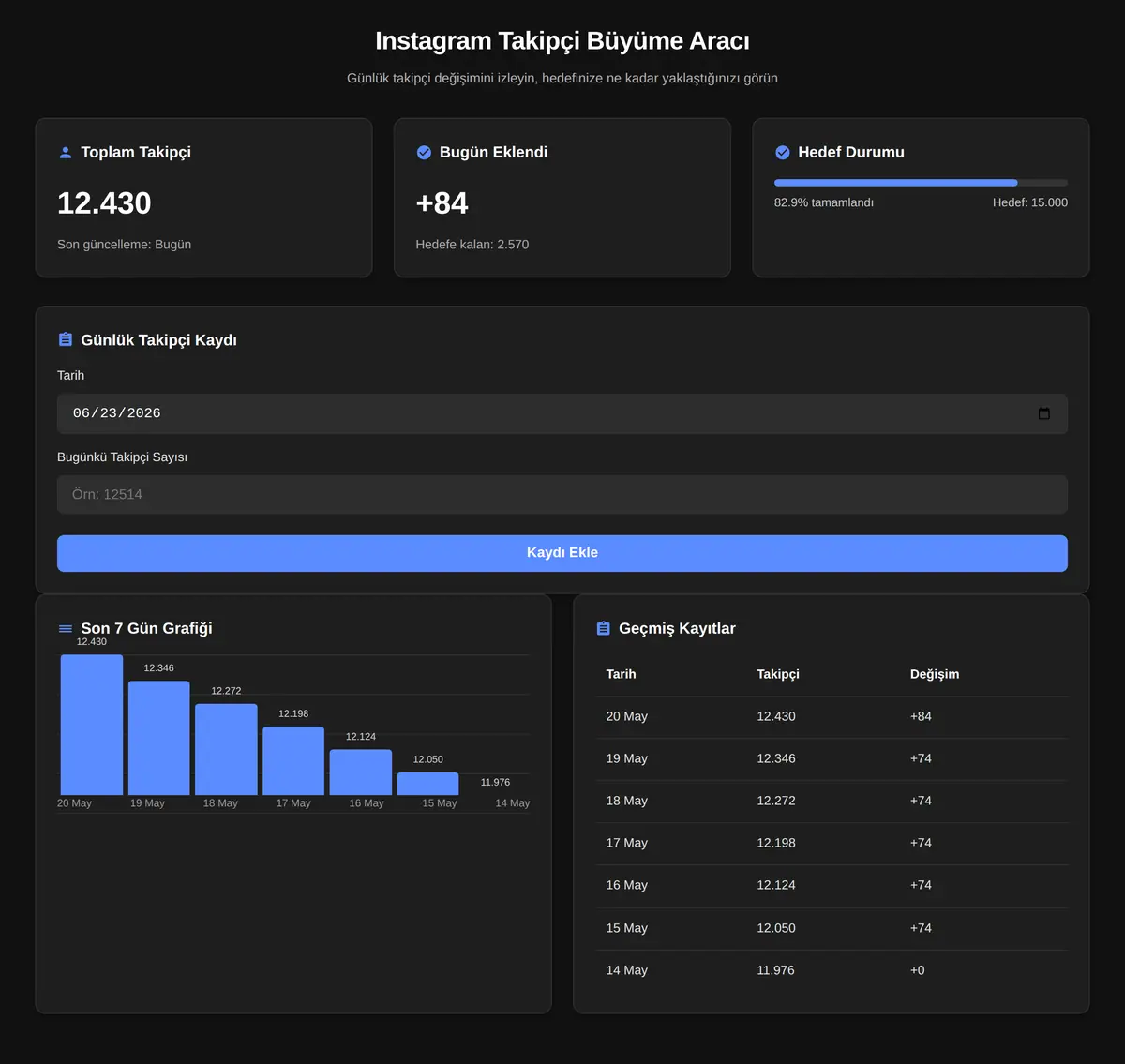Open the calendar picker icon in Tarih field
Viewport: 1125px width, 1064px height.
(x=1044, y=413)
